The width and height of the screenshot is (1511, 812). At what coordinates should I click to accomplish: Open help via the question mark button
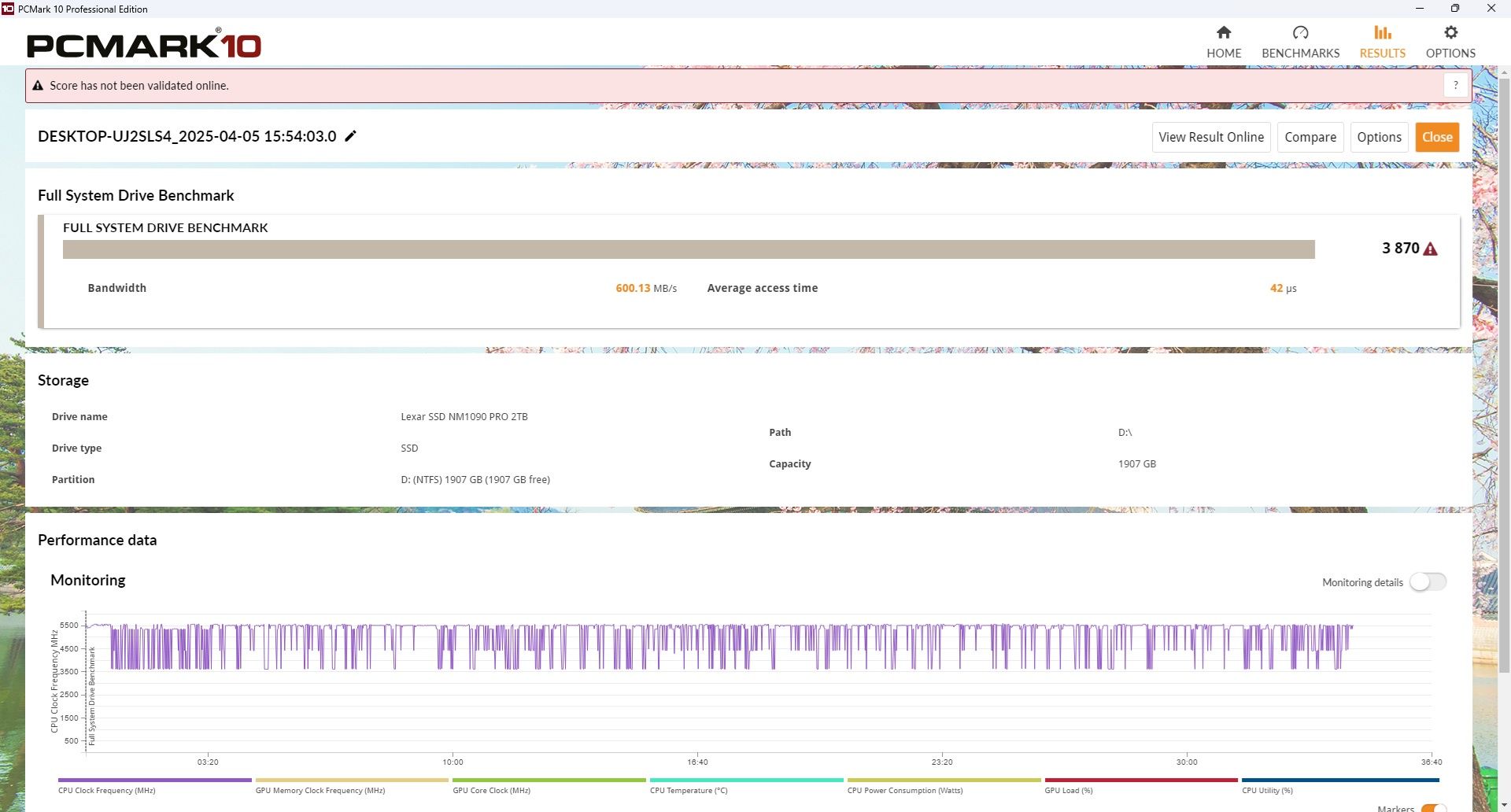click(1456, 86)
